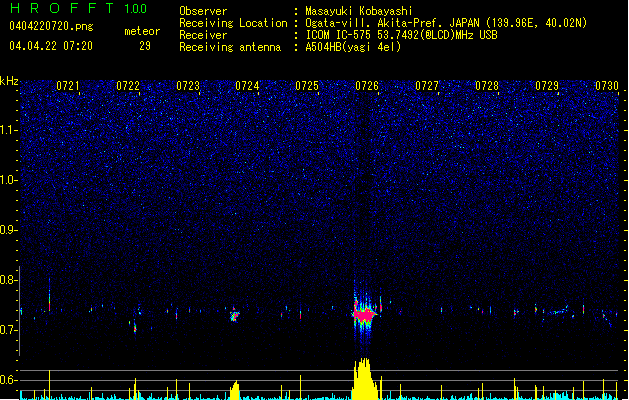
Task: Click the 0728 time marker
Action: 487,86
